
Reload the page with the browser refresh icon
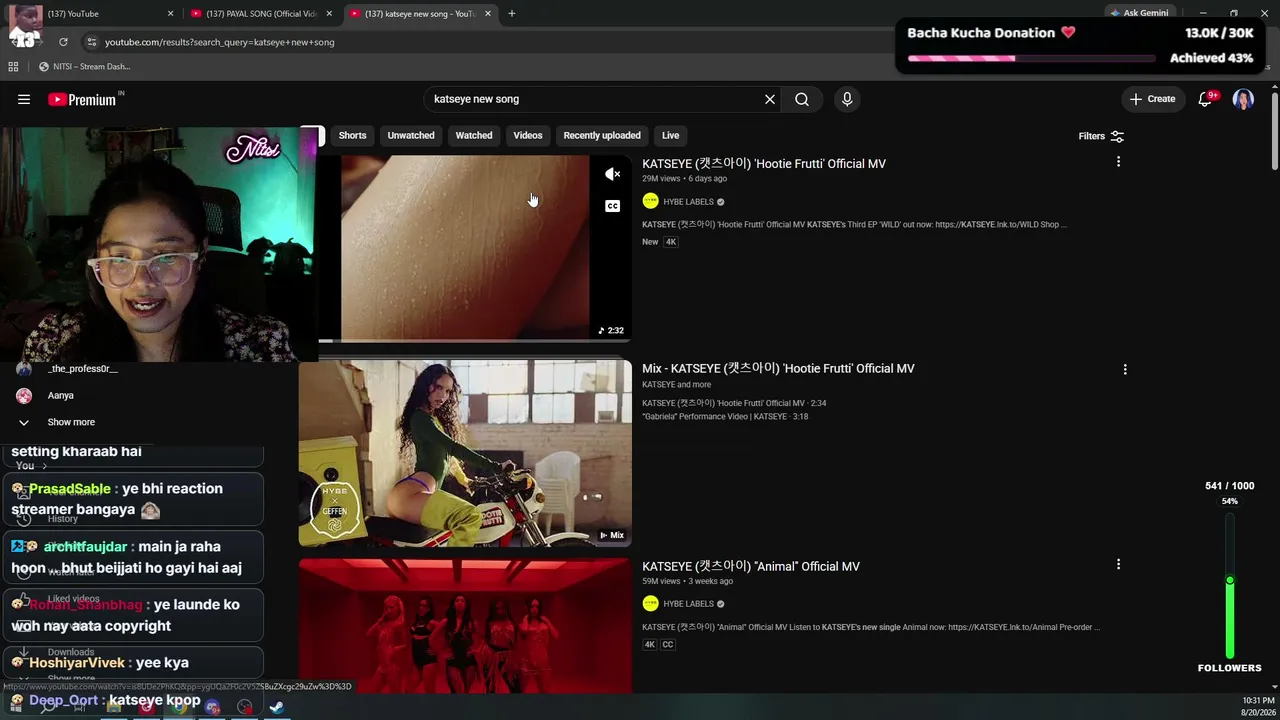63,42
